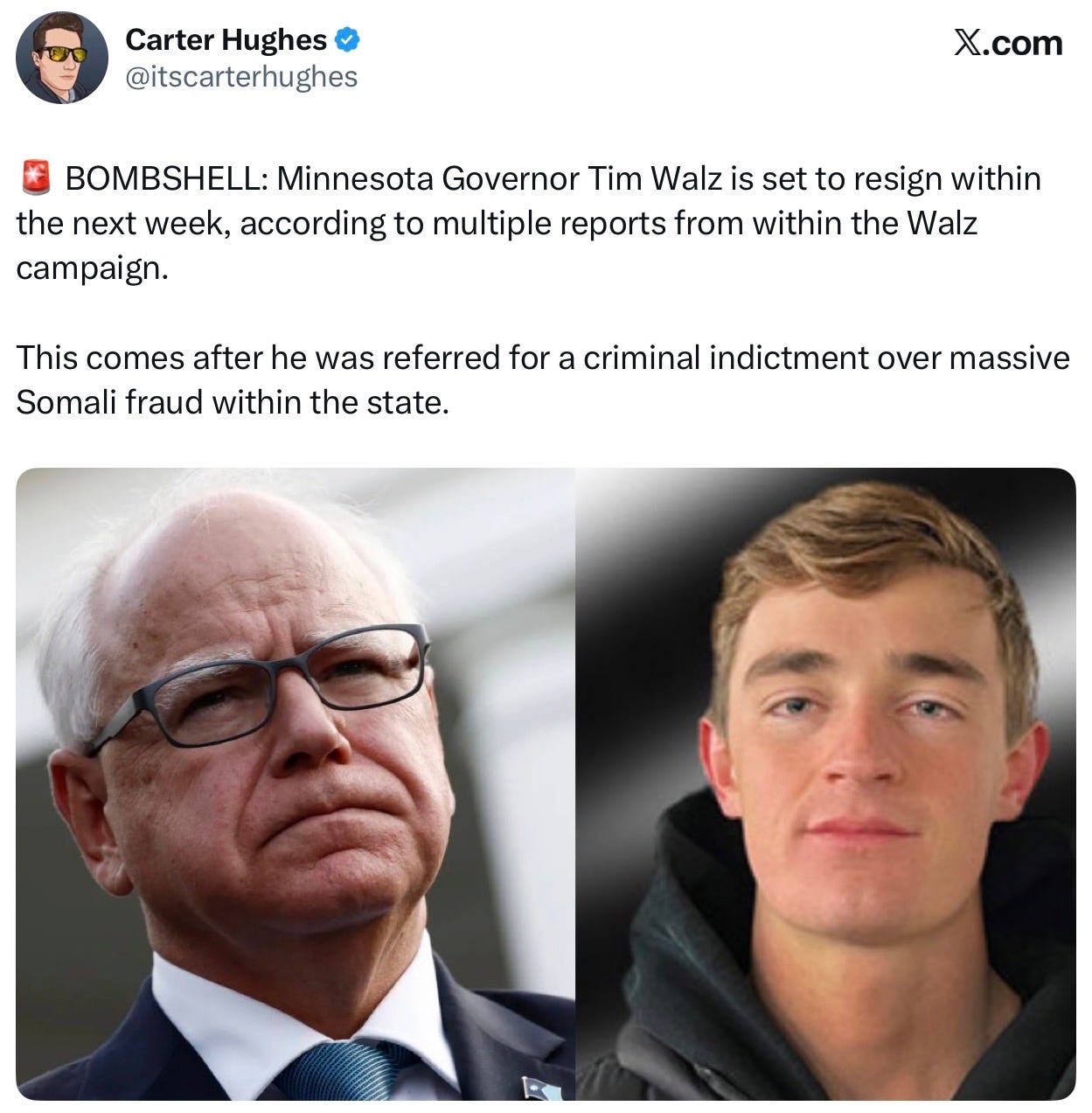The image size is (1092, 1113).
Task: Click the X logo in X.com
Action: coord(967,43)
